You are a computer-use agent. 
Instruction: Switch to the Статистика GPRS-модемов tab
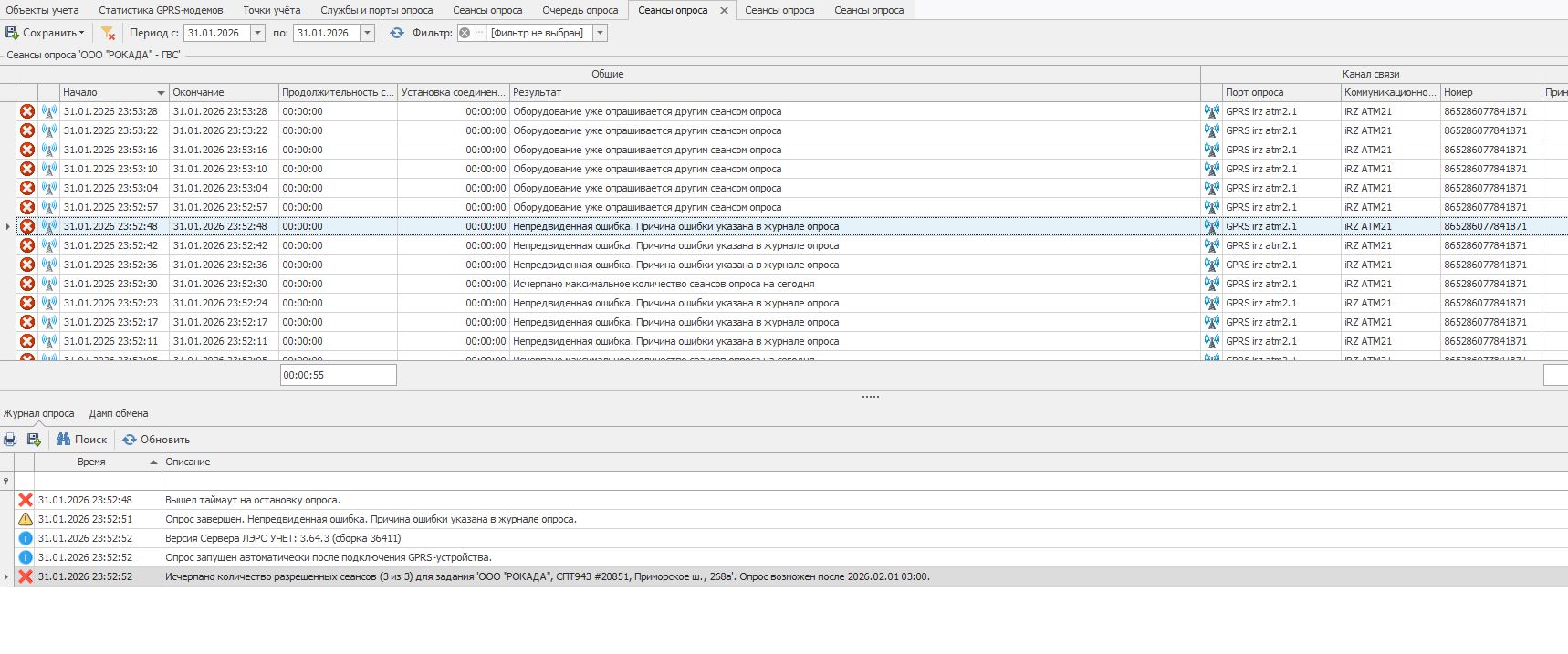click(161, 10)
